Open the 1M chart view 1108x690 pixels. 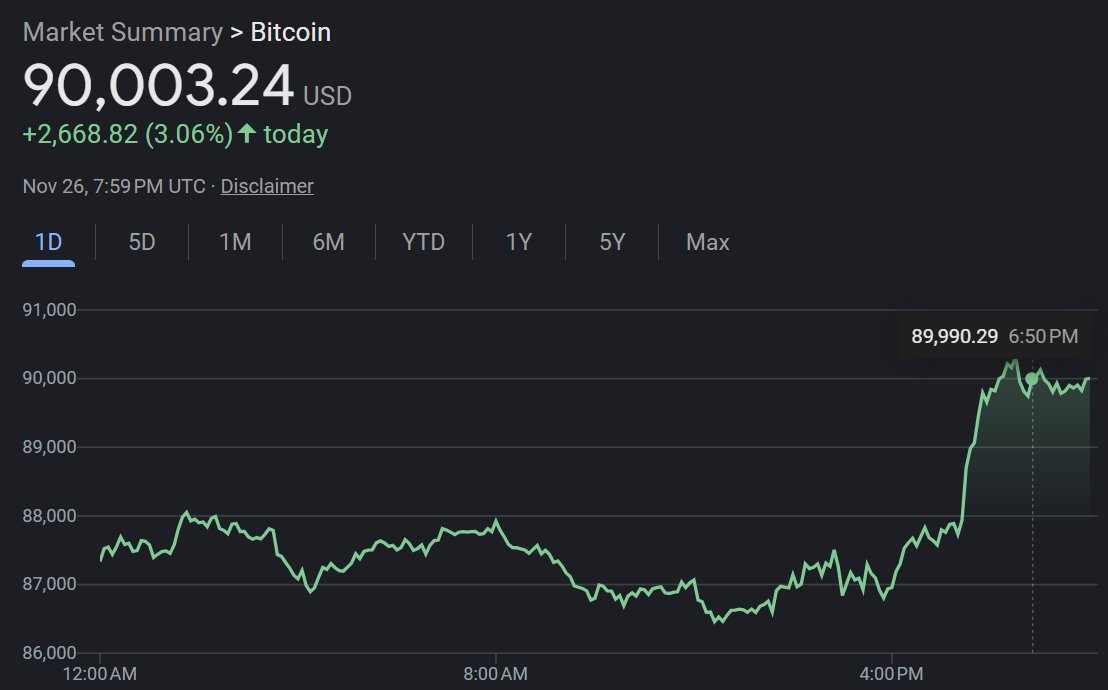[x=234, y=242]
